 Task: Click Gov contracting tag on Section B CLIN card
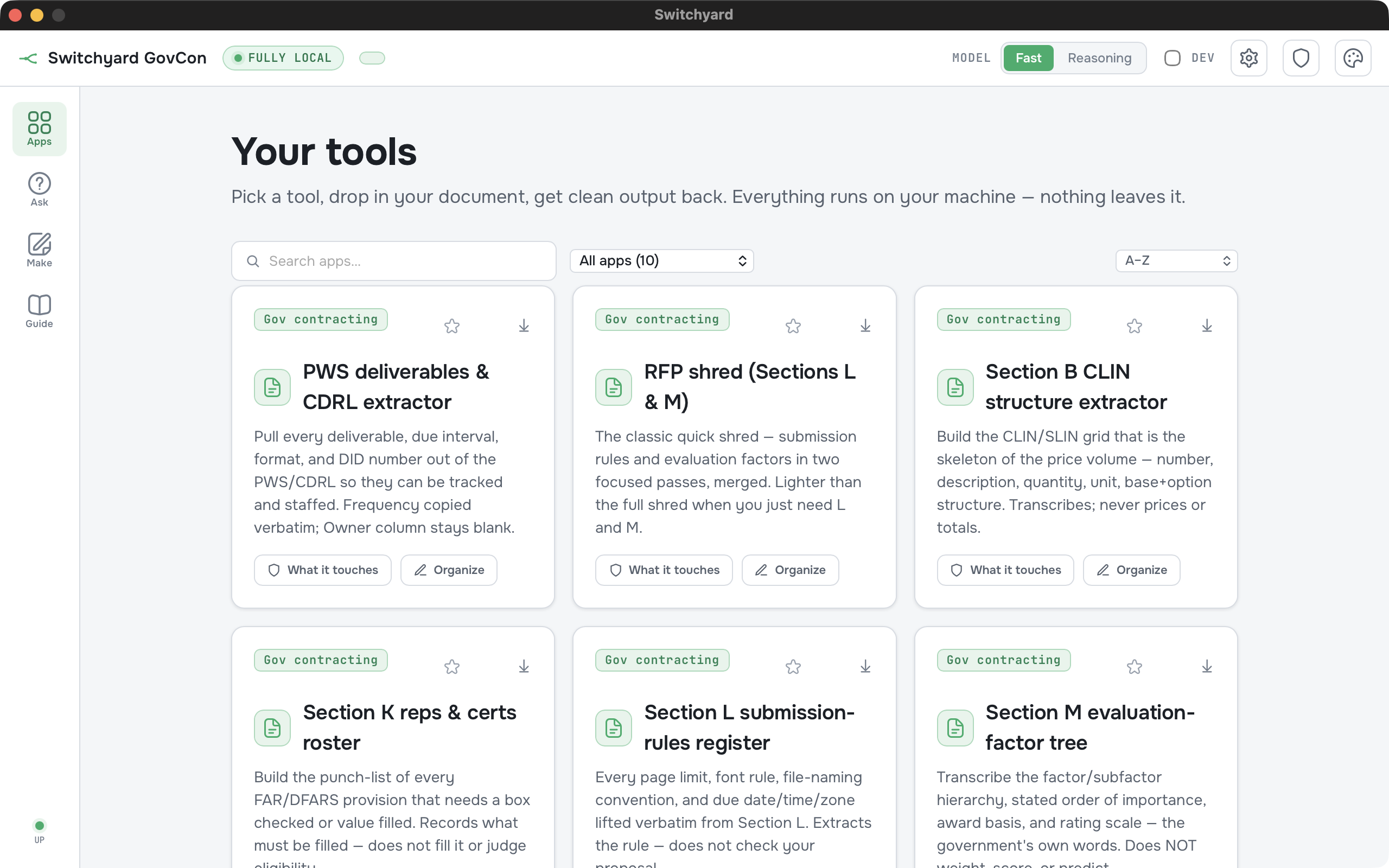[1004, 319]
